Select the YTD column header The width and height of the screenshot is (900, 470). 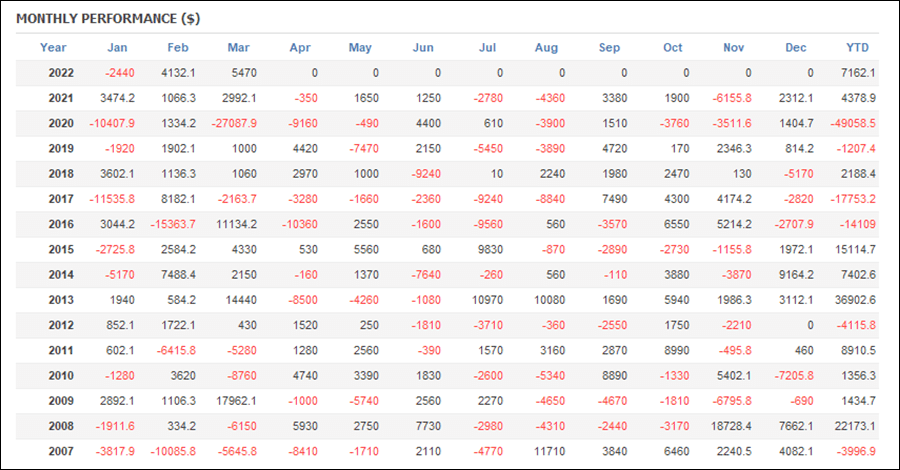tap(858, 48)
